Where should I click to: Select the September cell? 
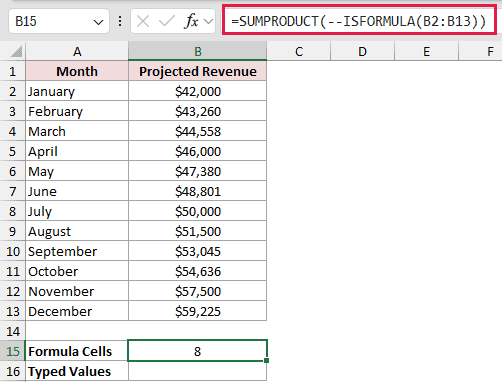(77, 251)
